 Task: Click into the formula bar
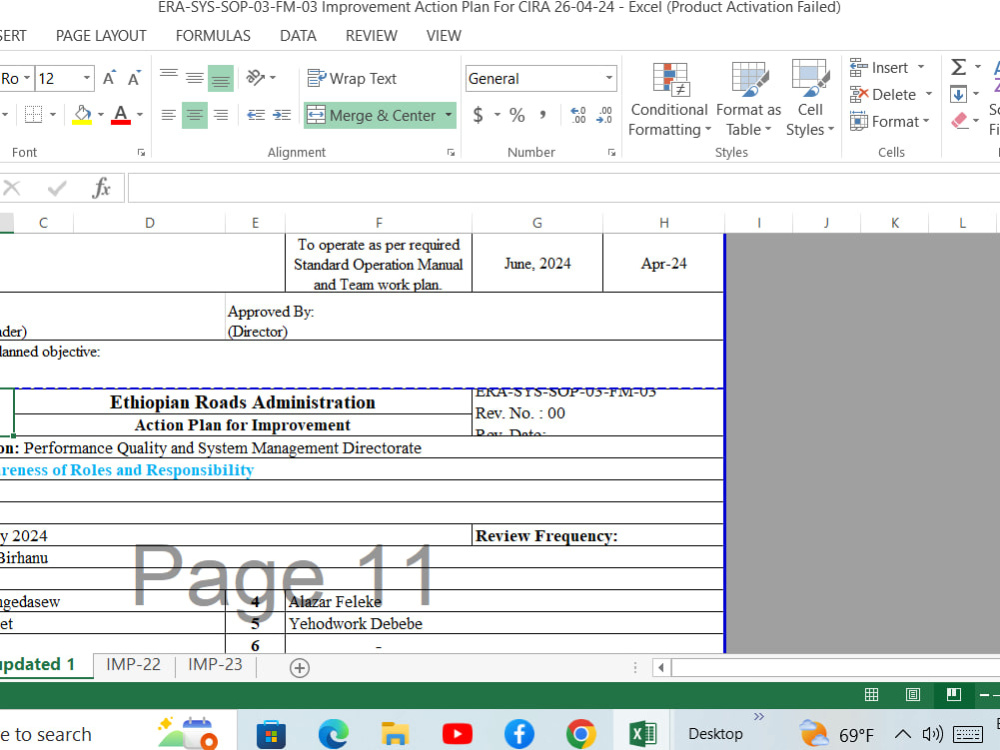(564, 188)
